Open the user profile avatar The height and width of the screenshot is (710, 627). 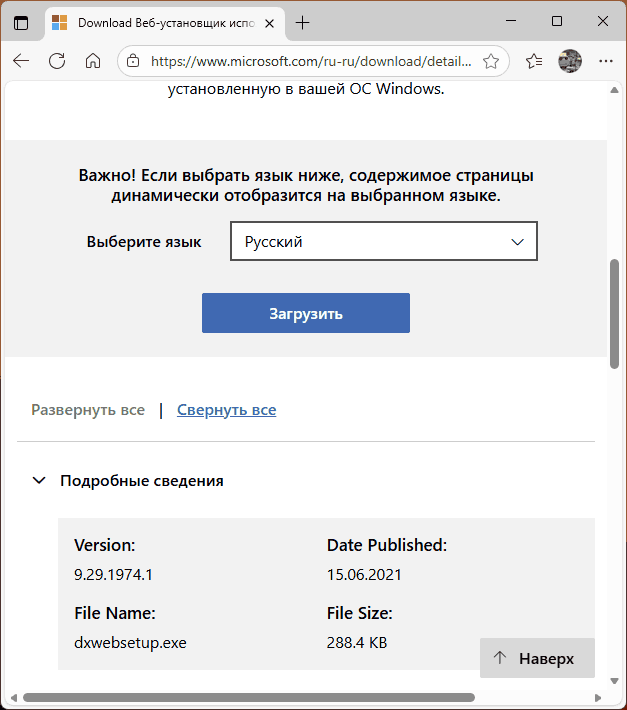click(x=570, y=61)
